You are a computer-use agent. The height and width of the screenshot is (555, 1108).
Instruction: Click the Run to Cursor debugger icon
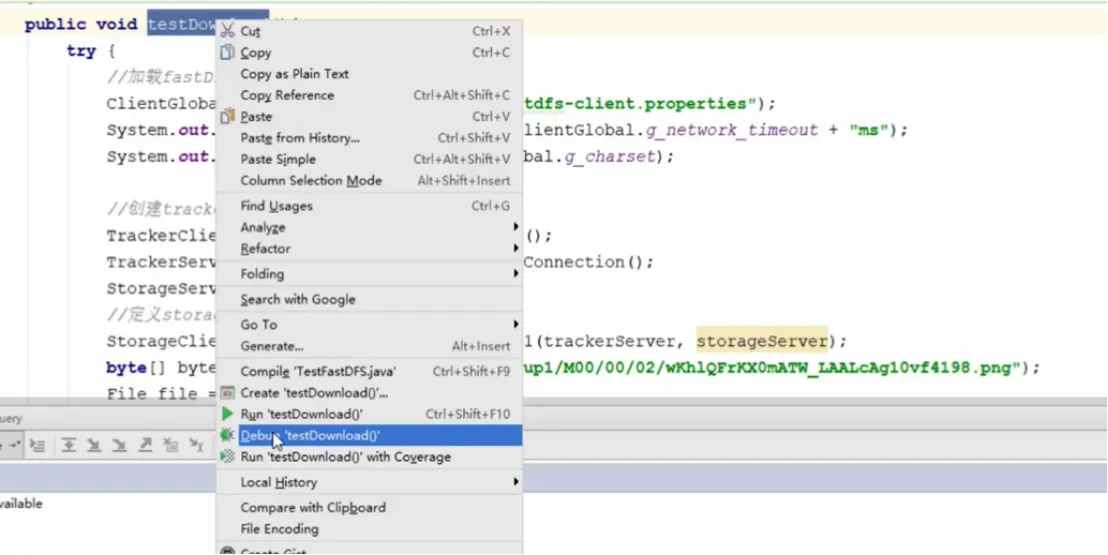(x=196, y=445)
